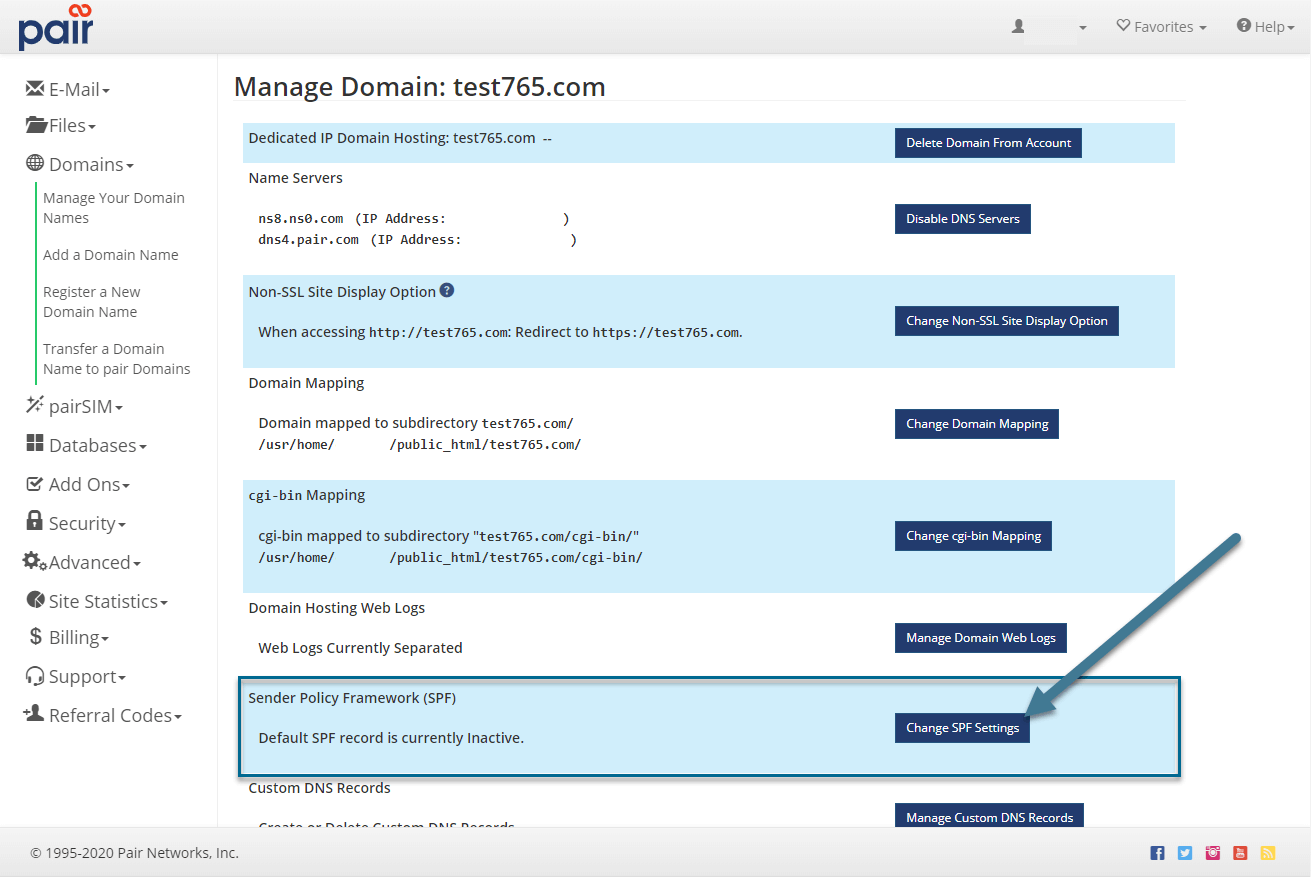Click the Non-SSL display option help icon
Image resolution: width=1311 pixels, height=877 pixels.
tap(446, 290)
